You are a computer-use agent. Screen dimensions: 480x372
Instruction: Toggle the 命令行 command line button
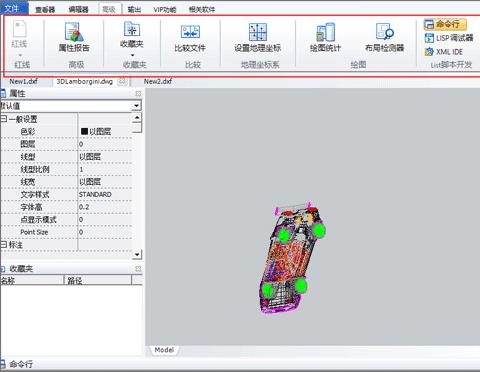[x=445, y=24]
